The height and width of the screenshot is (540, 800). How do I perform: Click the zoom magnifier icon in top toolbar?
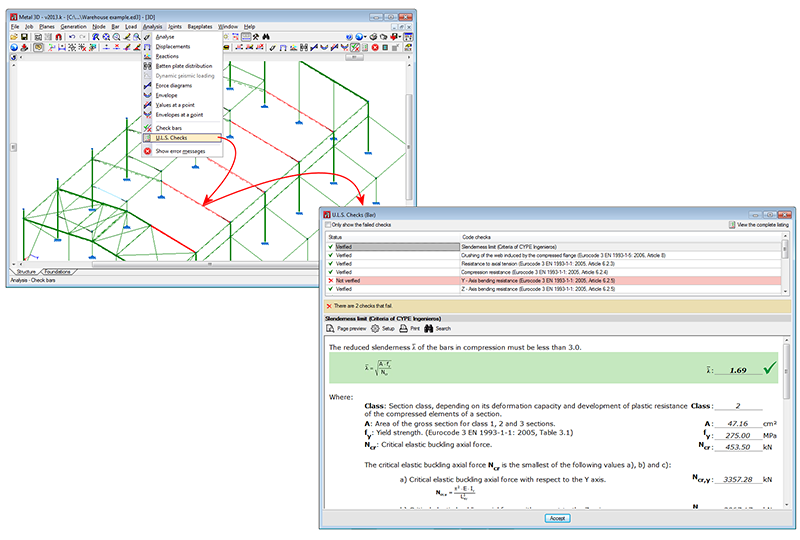[x=117, y=37]
